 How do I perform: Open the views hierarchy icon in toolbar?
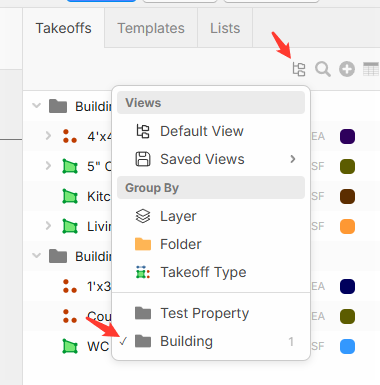299,69
